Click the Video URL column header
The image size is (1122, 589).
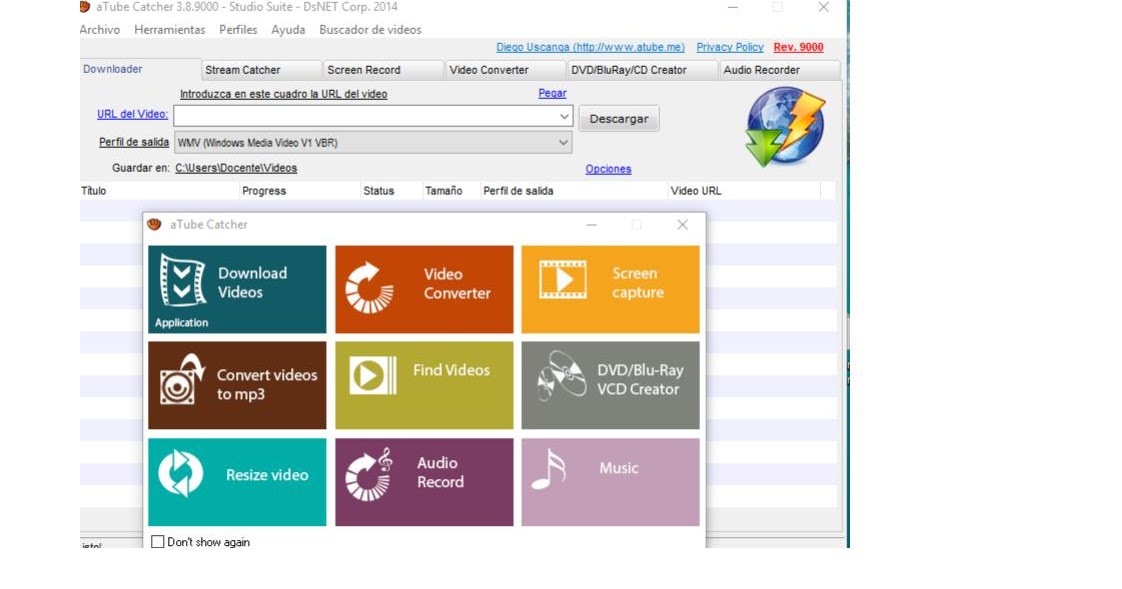click(744, 191)
